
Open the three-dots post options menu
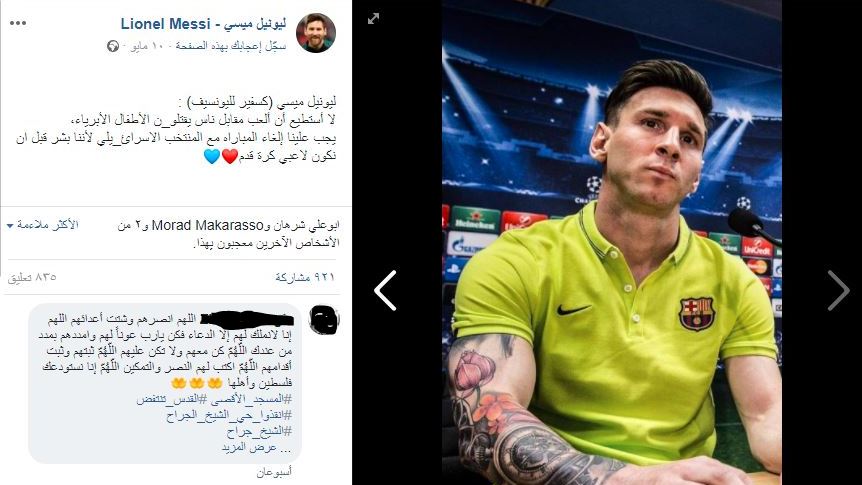pyautogui.click(x=18, y=23)
